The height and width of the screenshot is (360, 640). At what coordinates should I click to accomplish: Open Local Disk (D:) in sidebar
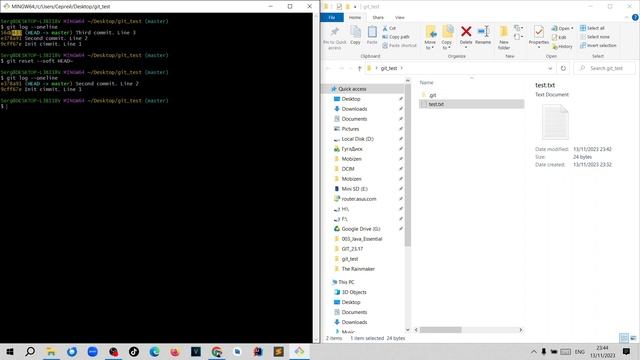[357, 139]
